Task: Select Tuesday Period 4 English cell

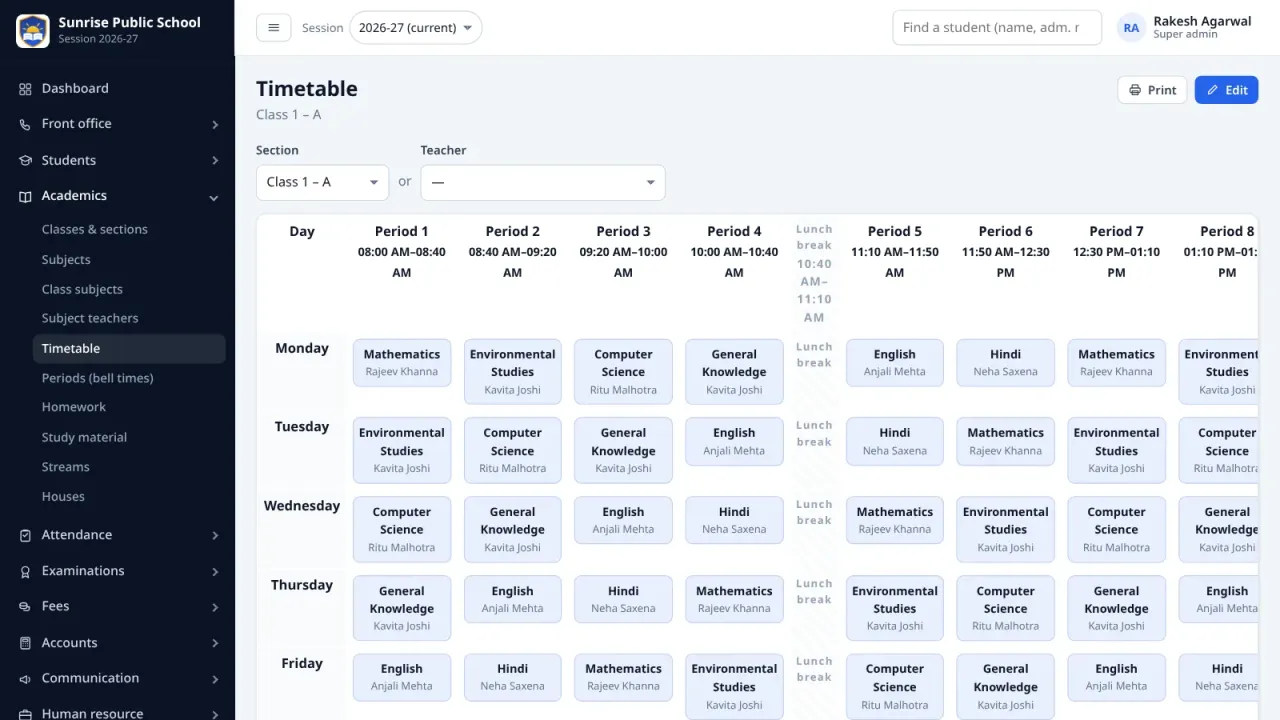Action: 734,442
